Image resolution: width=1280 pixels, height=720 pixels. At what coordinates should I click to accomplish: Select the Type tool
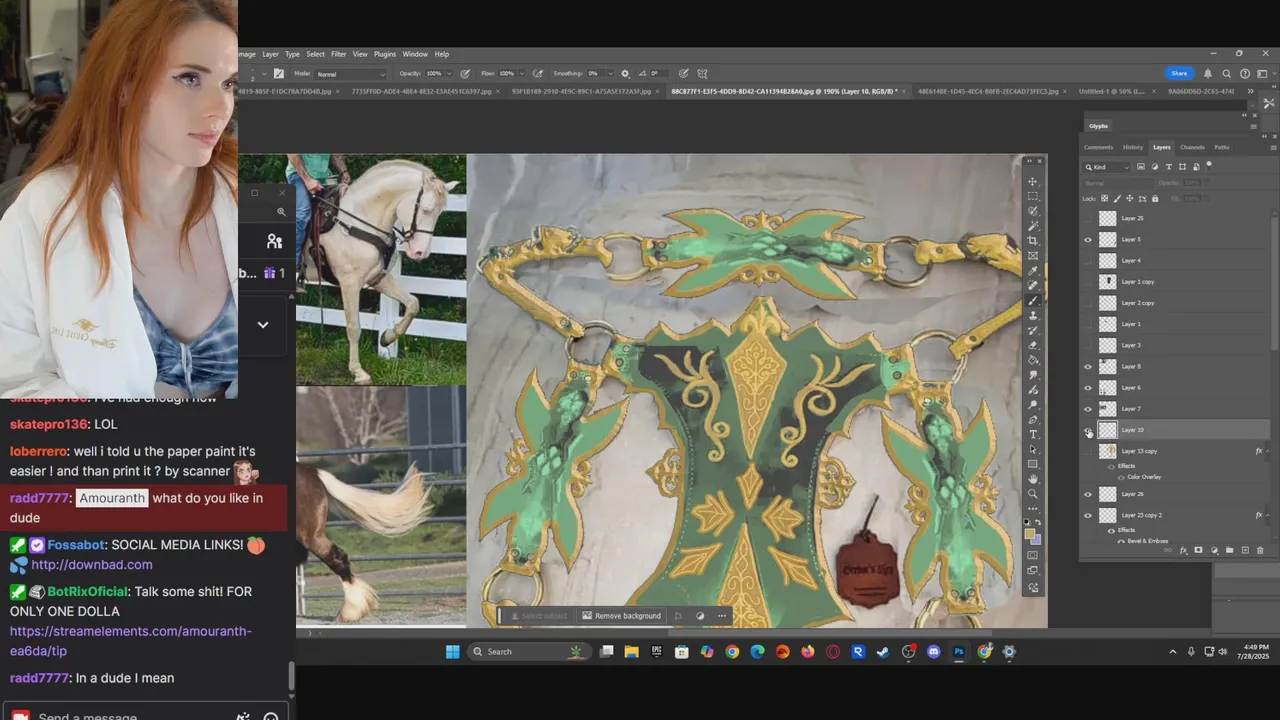1033,434
